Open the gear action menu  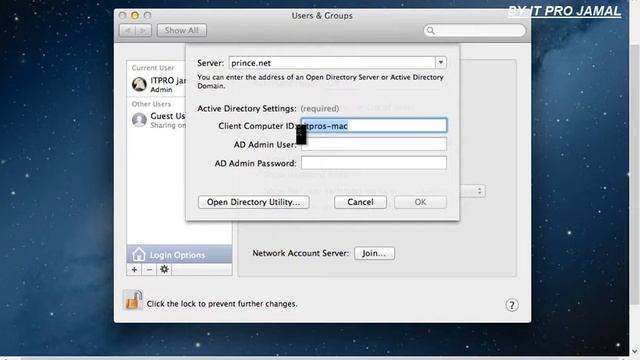tap(164, 269)
